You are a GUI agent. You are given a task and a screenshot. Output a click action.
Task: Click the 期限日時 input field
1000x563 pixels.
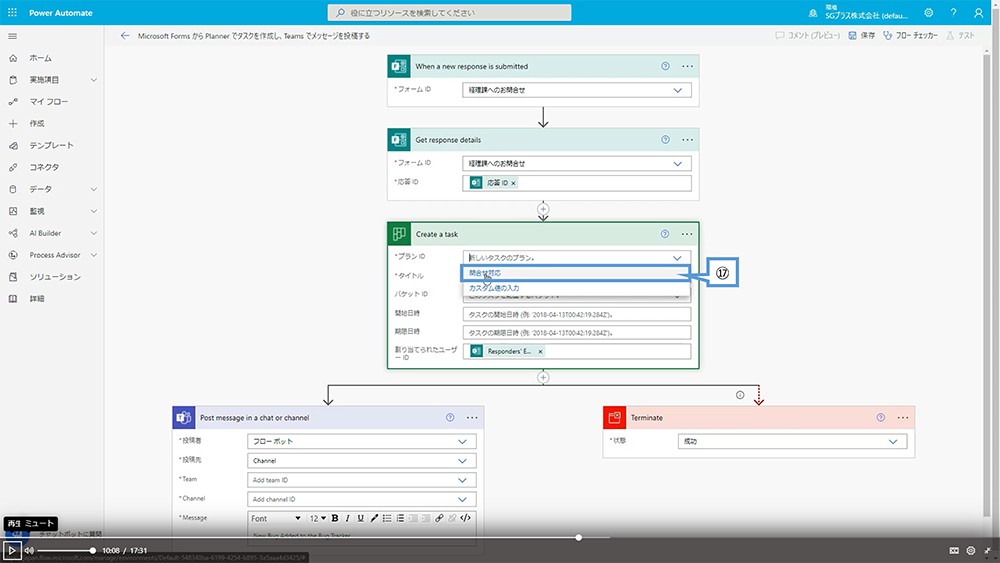click(x=577, y=332)
